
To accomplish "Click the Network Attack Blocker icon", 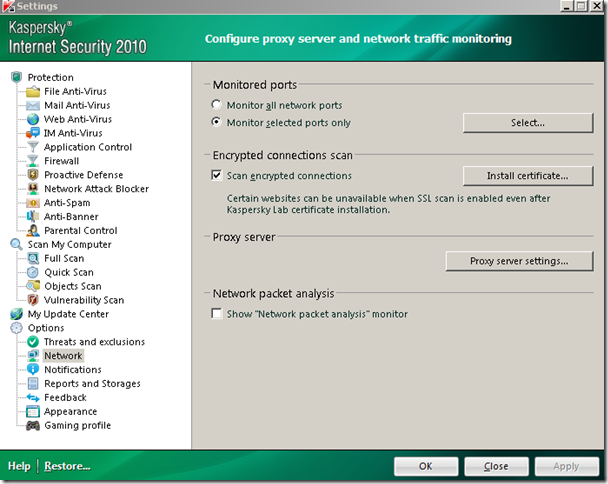I will coord(33,189).
